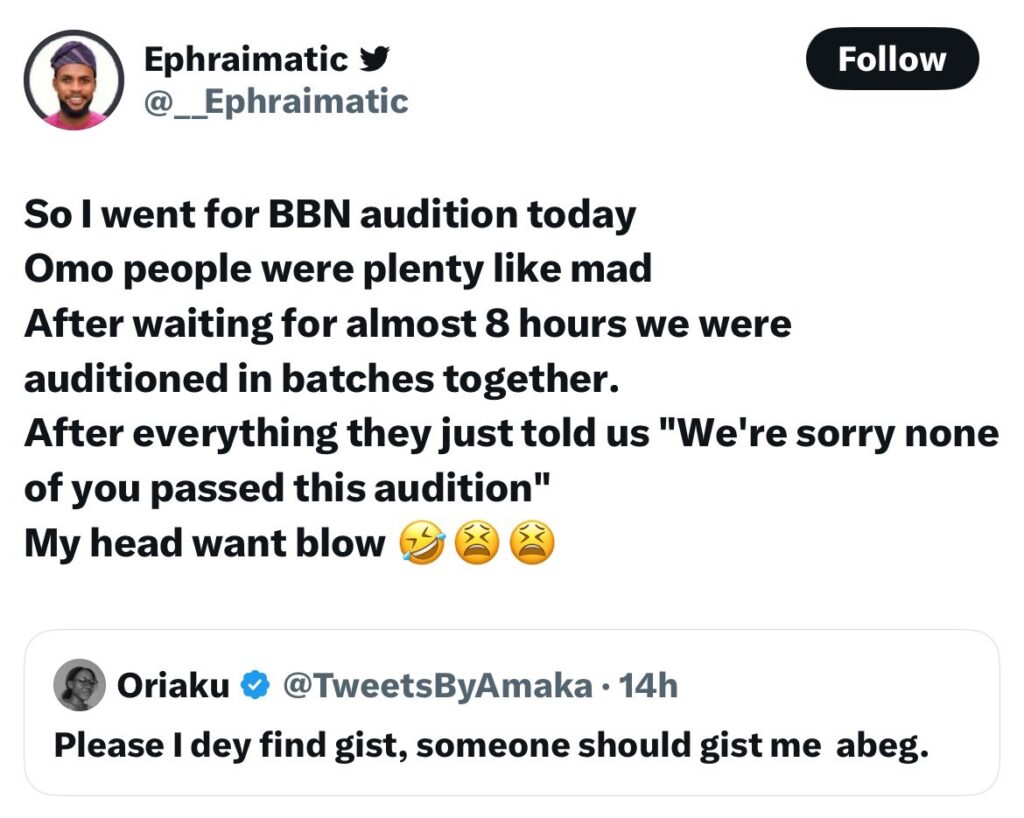1024x818 pixels.
Task: Click the 'After waiting for almost 8 hours' line
Action: [x=408, y=324]
